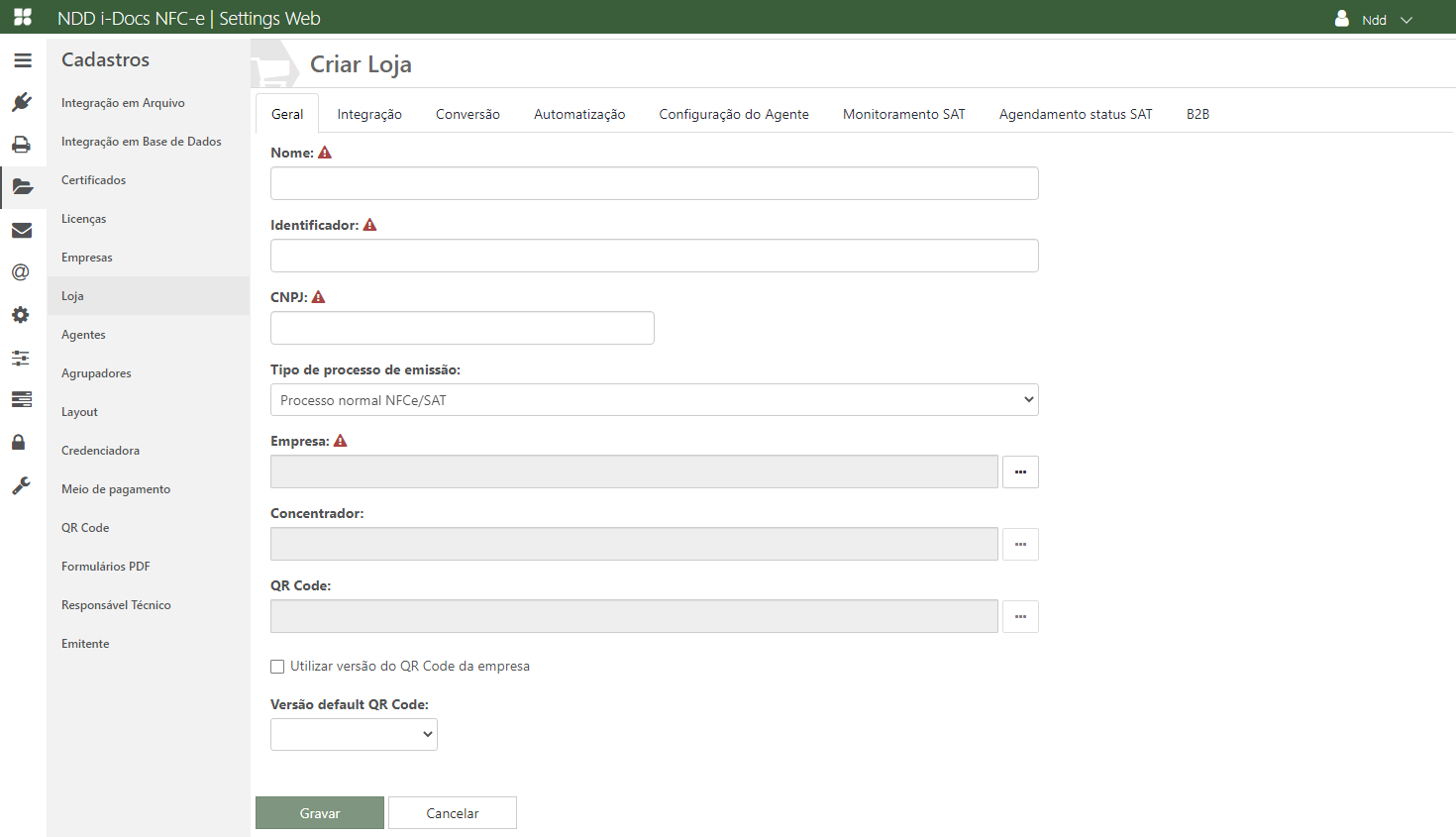Focus the Nome text field
This screenshot has height=837, width=1456.
click(x=654, y=183)
